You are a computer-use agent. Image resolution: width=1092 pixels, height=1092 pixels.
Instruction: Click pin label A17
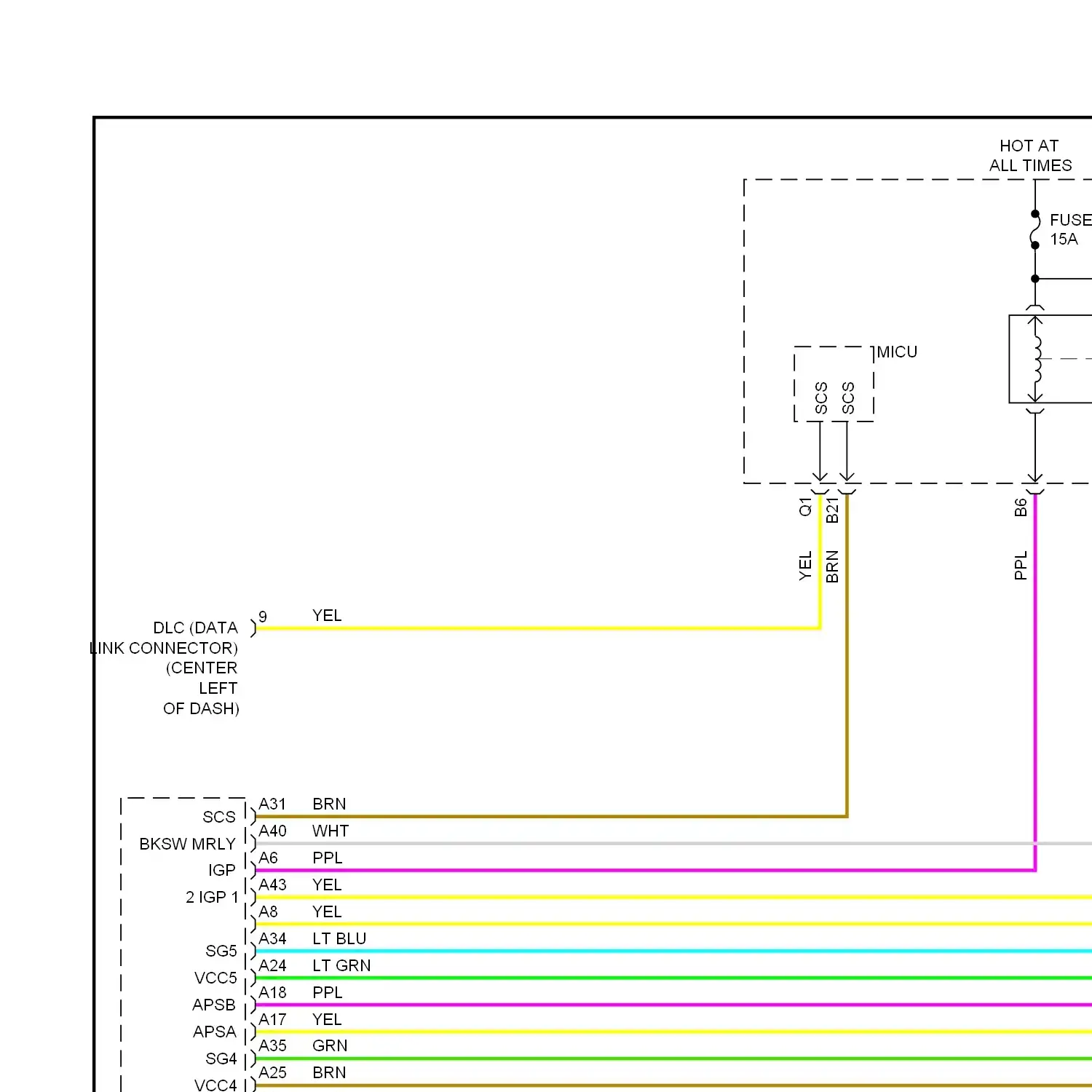(272, 1019)
